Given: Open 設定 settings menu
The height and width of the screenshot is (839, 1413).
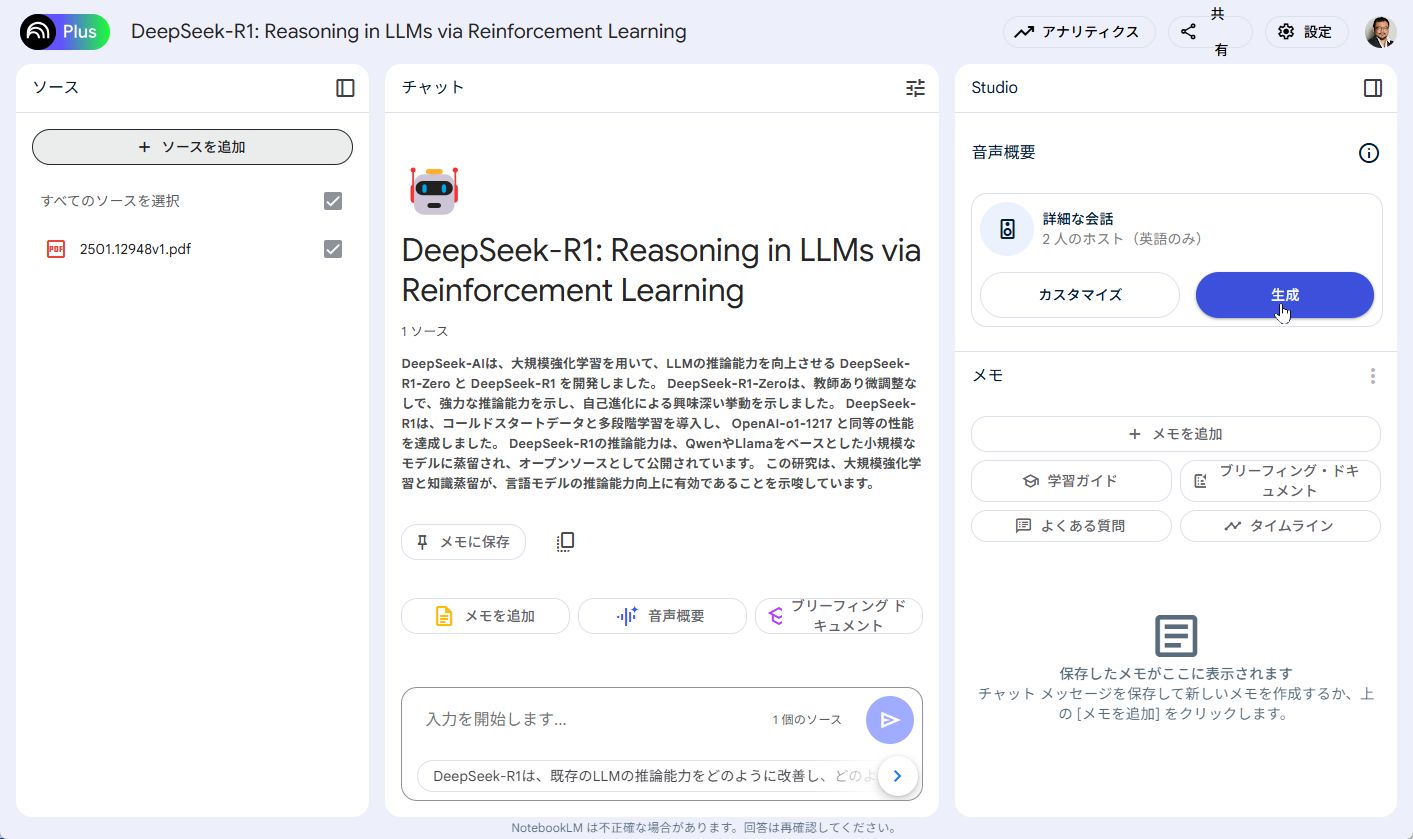Looking at the screenshot, I should pyautogui.click(x=1306, y=32).
